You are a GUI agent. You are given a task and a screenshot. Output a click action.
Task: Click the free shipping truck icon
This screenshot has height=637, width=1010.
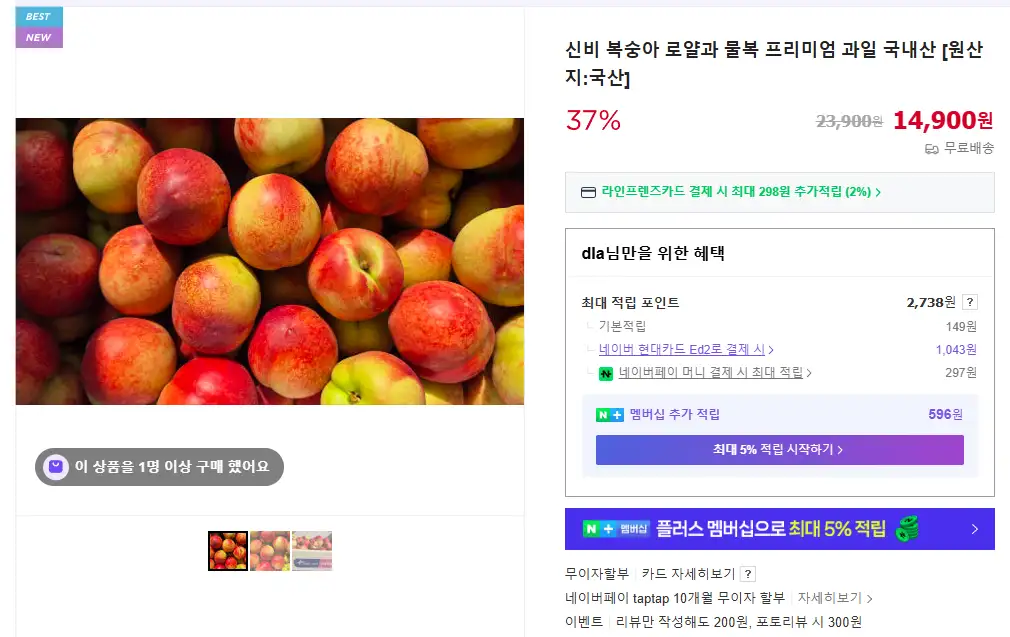[x=931, y=149]
